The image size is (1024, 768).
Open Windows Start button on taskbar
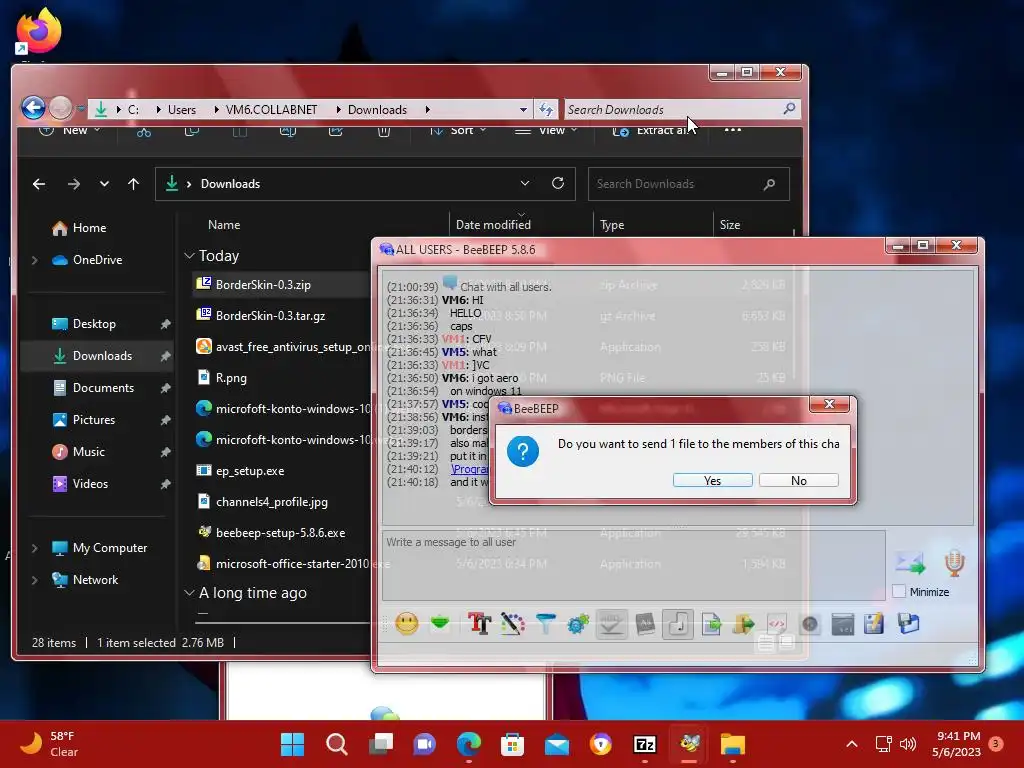292,744
